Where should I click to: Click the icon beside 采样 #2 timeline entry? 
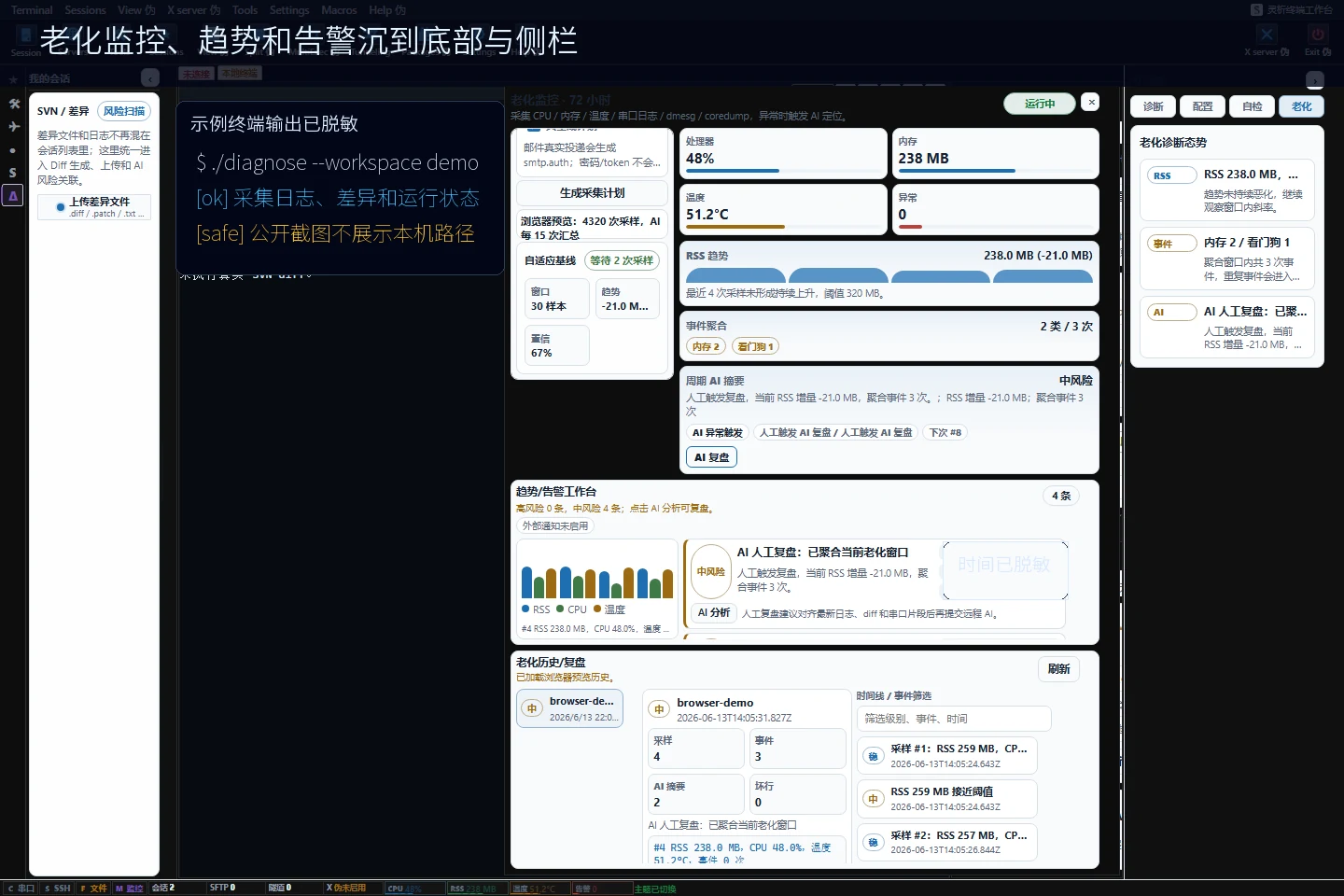[x=873, y=843]
